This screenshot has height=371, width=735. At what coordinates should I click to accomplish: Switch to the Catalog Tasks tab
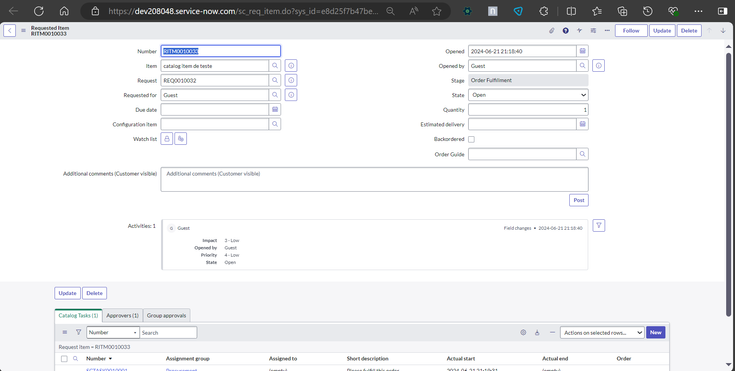(78, 315)
